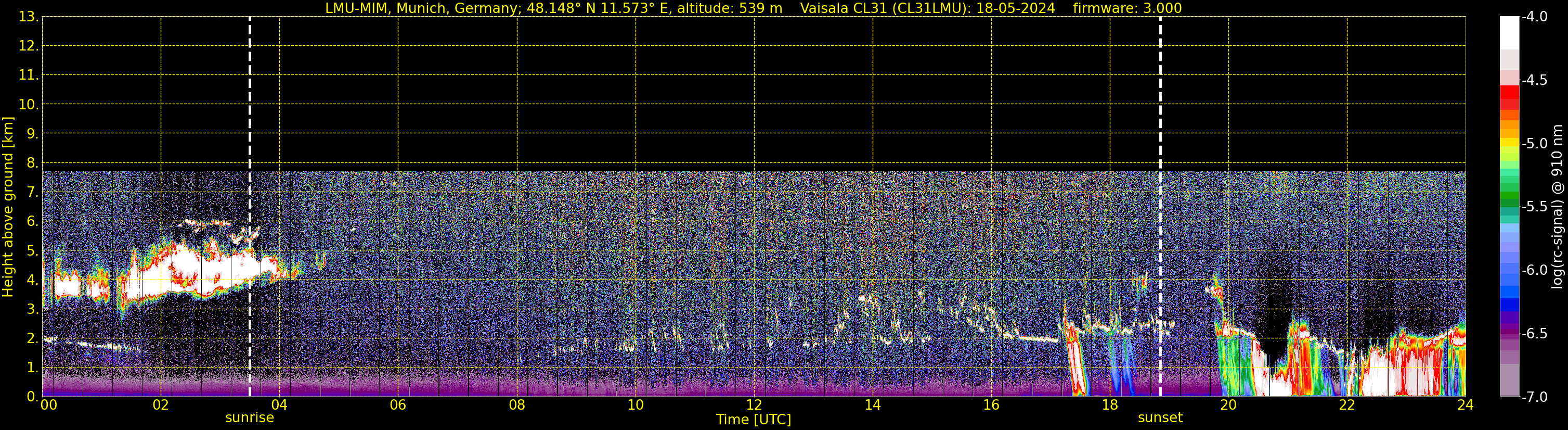Click the white dashed sunset marker line
Screen dimensions: 1568x430
1160,122
